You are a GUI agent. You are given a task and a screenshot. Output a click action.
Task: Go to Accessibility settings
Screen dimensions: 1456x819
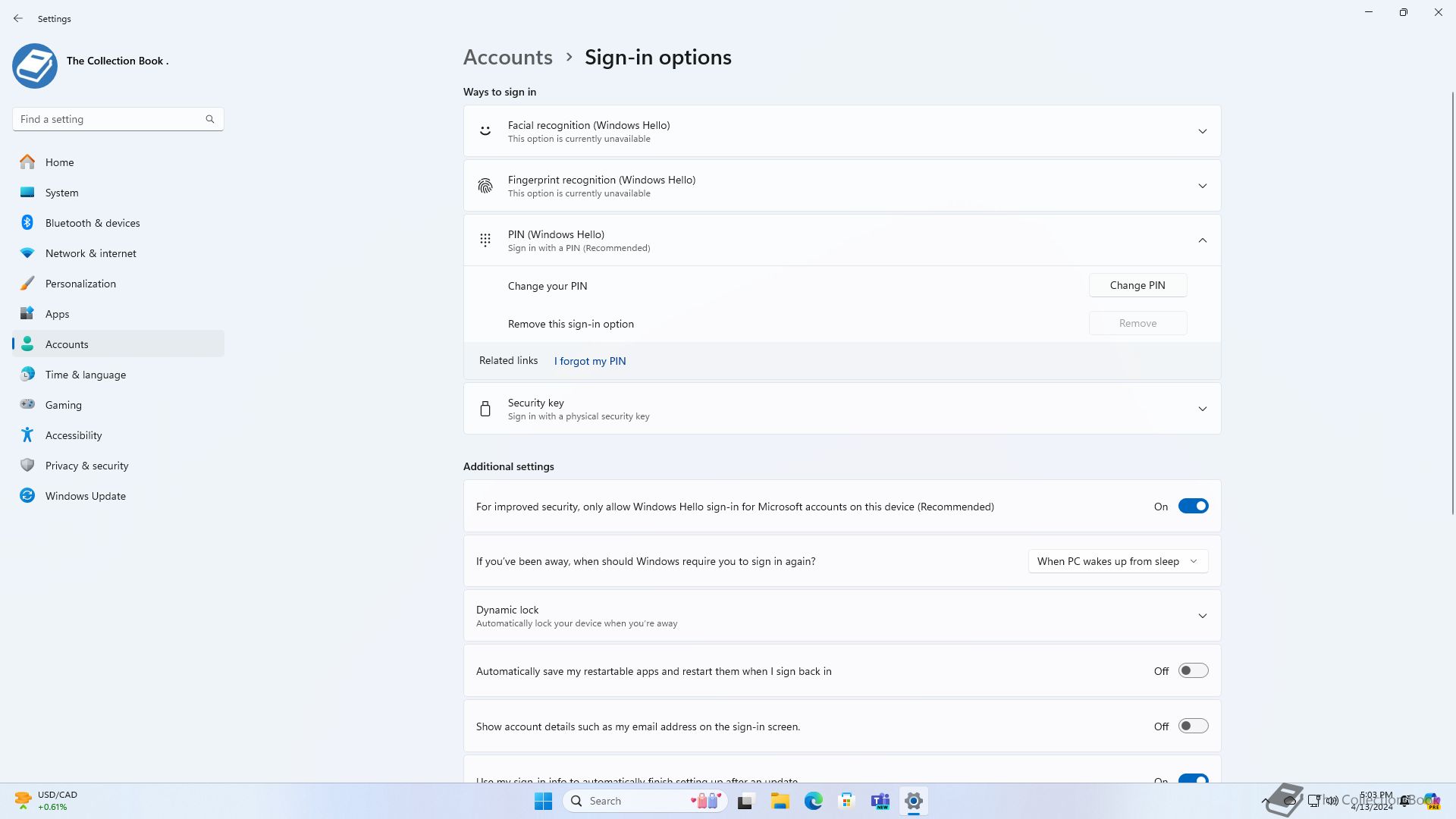pos(73,435)
